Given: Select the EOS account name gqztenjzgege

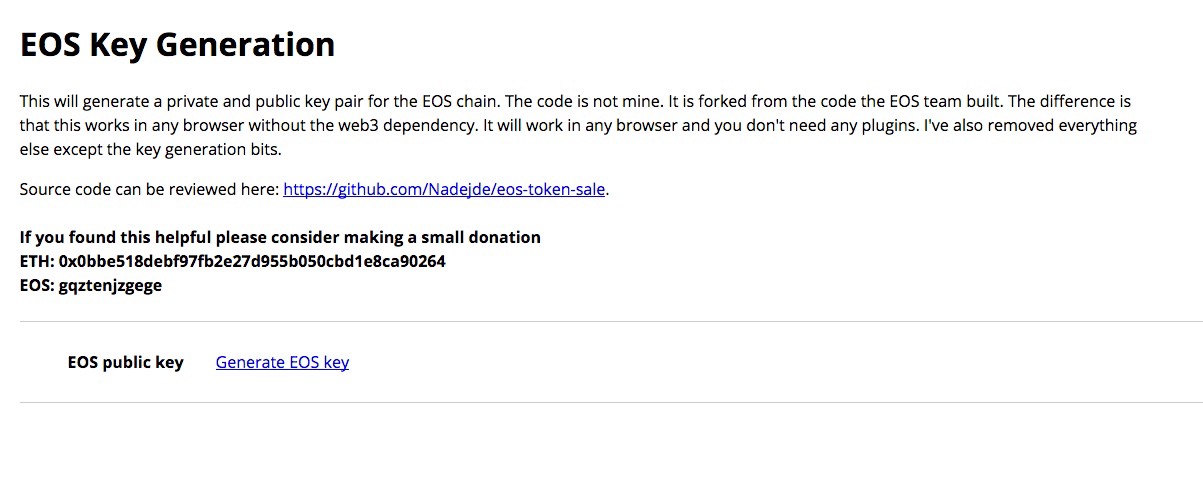Looking at the screenshot, I should pos(110,285).
